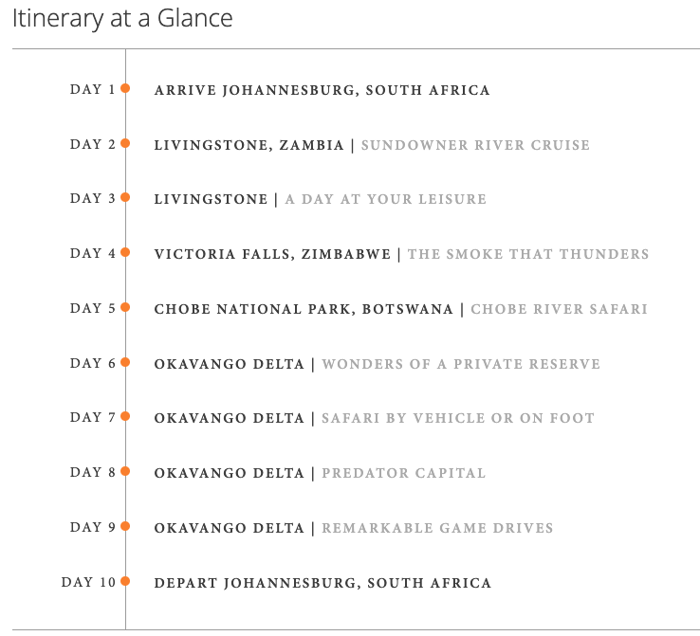Click the Day 5 timeline dot

125,308
